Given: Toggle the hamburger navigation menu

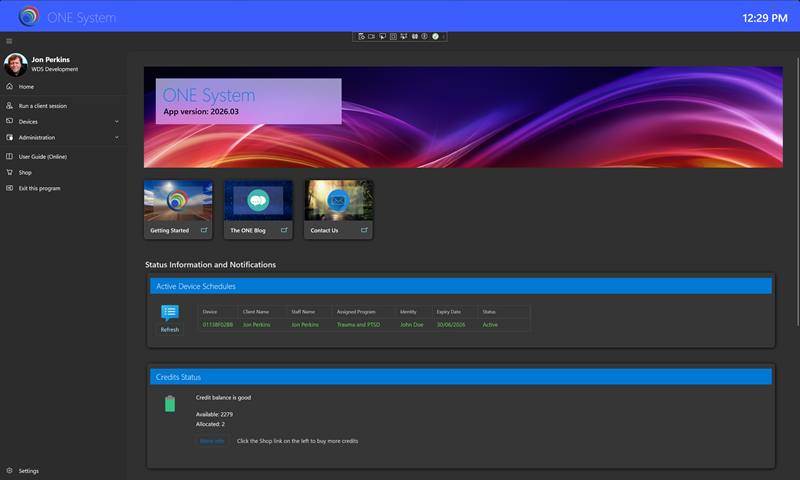Looking at the screenshot, I should [x=9, y=41].
